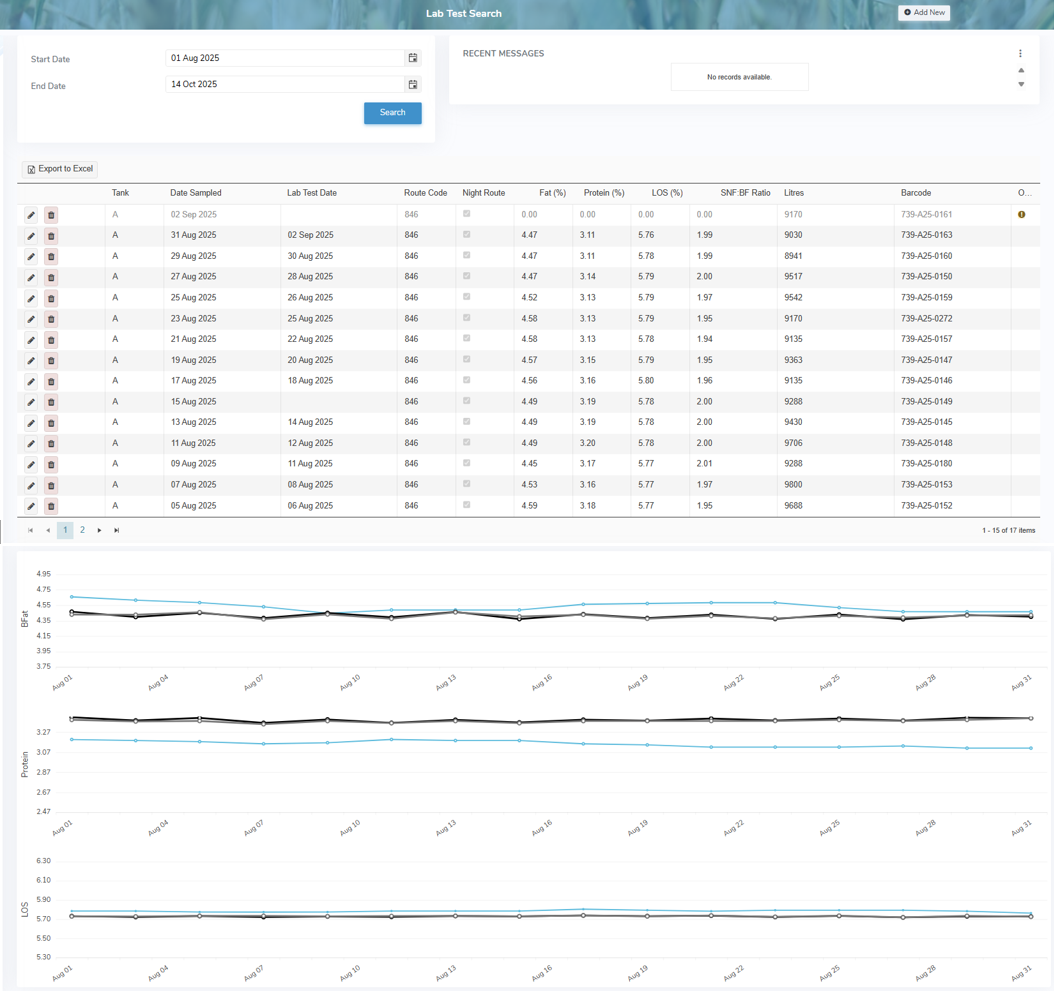The width and height of the screenshot is (1054, 991).
Task: Switch to page 2 of results
Action: pyautogui.click(x=82, y=531)
